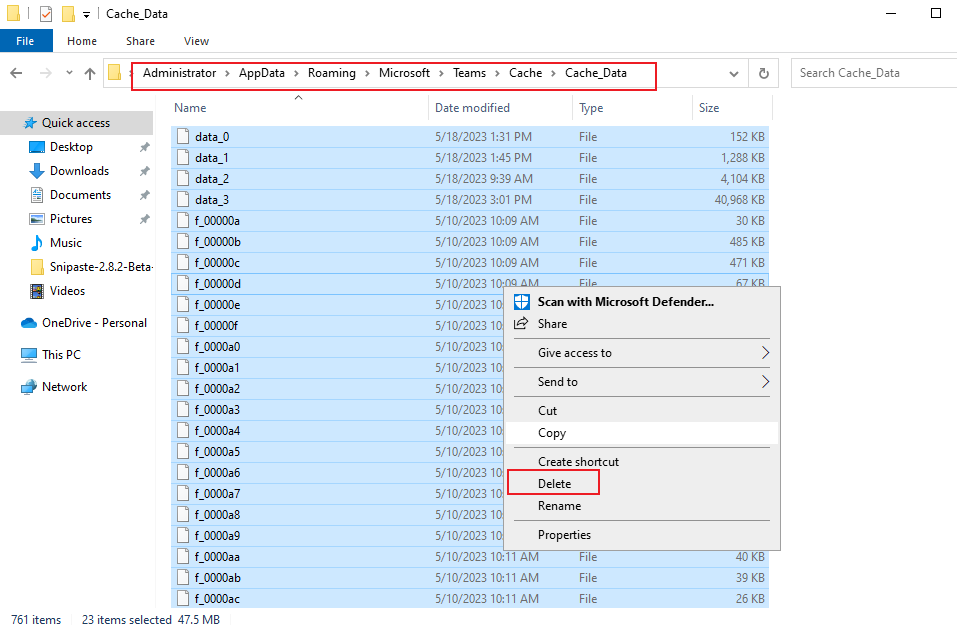Select the f_0000ac file
This screenshot has height=627, width=957.
pyautogui.click(x=470, y=599)
